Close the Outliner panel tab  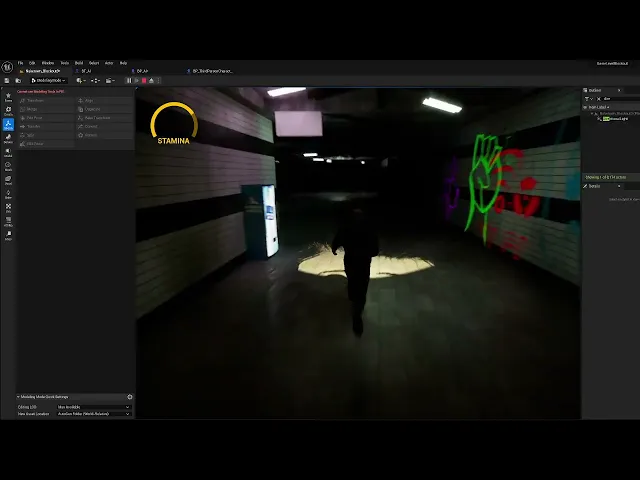coord(619,90)
